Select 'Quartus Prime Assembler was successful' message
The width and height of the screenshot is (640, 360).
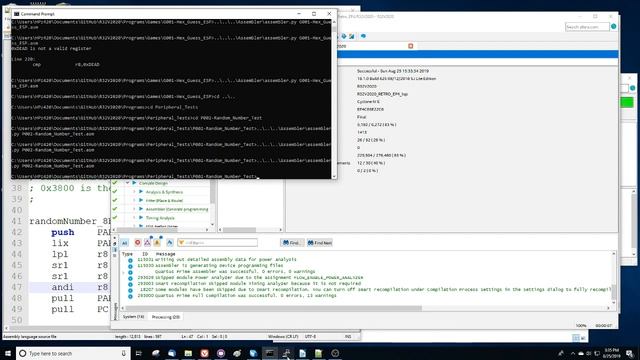coord(235,271)
